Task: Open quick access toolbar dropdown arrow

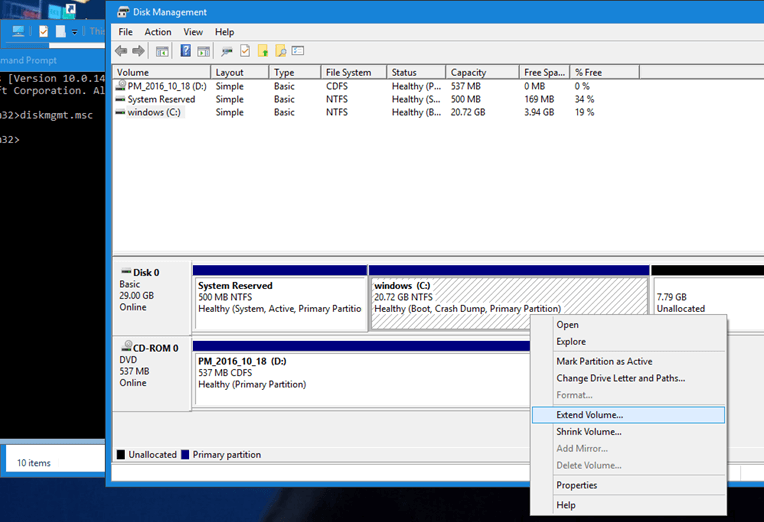Action: [74, 32]
